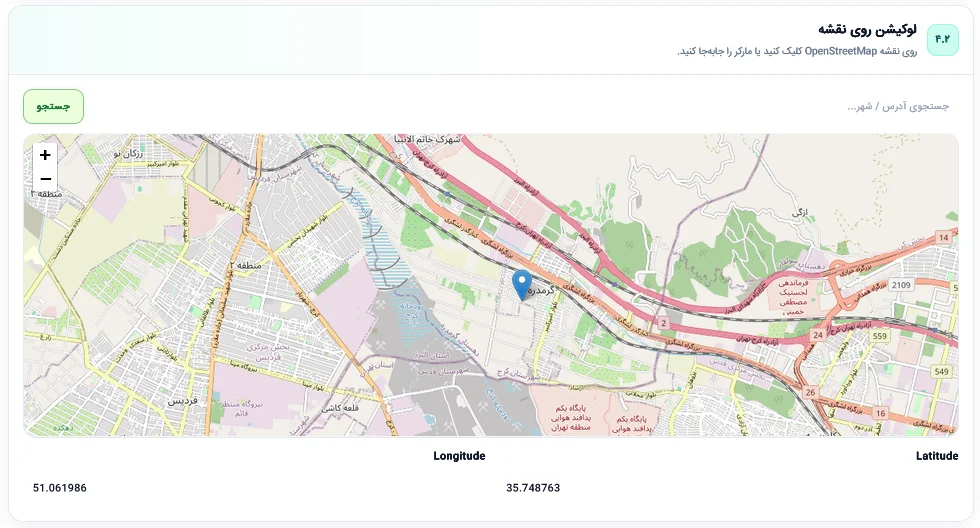Image resolution: width=980 pixels, height=528 pixels.
Task: Zoom in on the map
Action: click(45, 155)
